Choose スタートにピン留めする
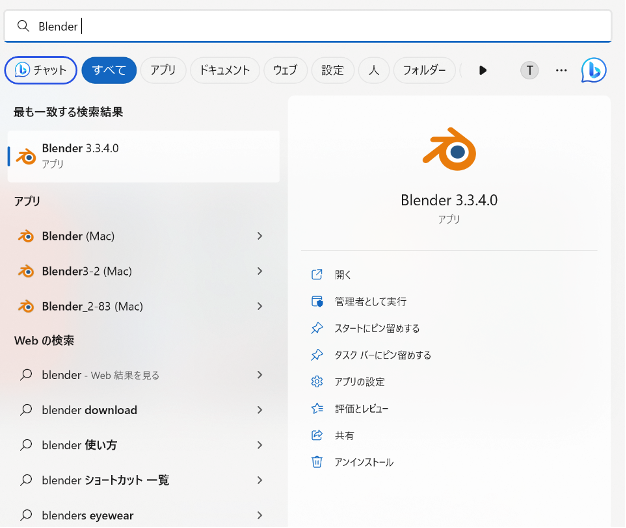626x528 pixels. tap(377, 328)
